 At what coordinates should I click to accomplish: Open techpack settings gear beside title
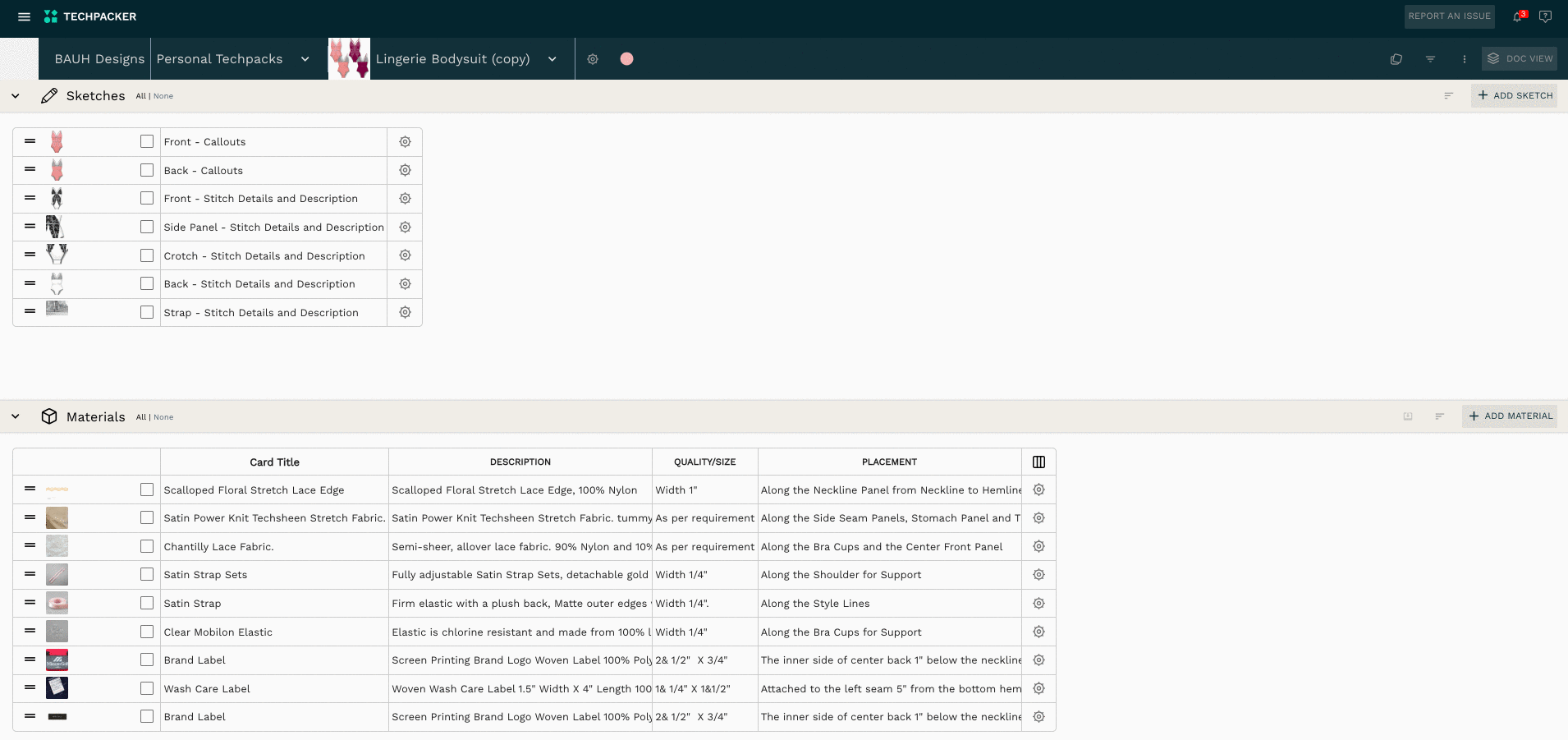593,59
